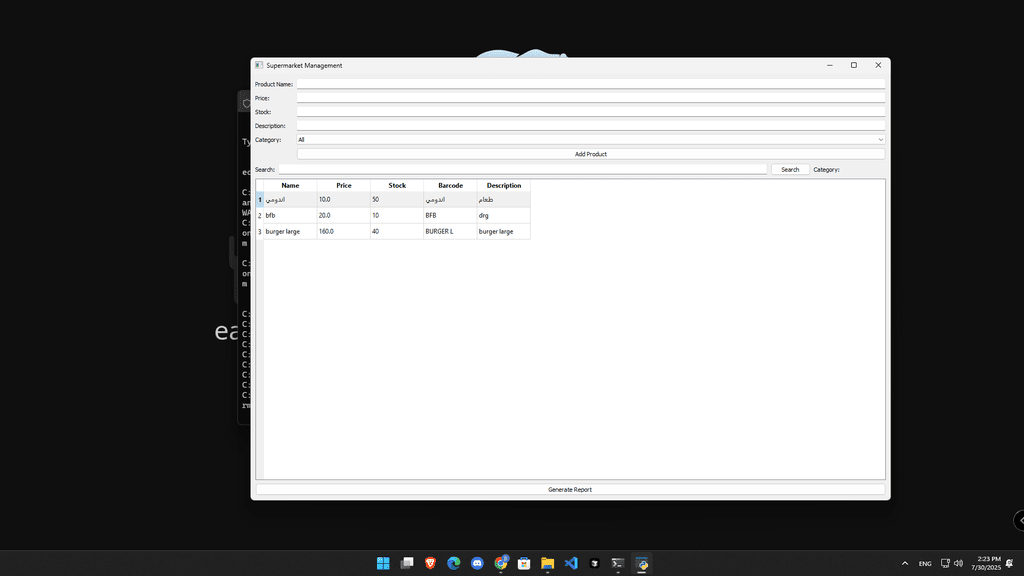
Task: Select the 'burger large' name cell
Action: coord(290,231)
